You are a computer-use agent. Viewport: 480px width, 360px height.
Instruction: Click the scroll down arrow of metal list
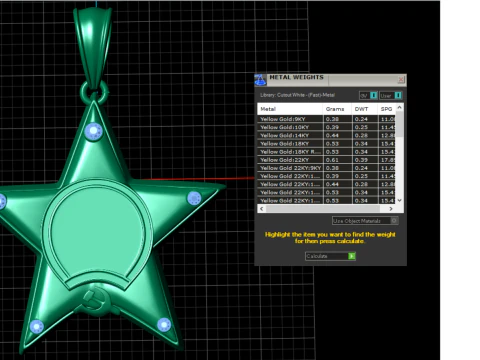coord(400,200)
